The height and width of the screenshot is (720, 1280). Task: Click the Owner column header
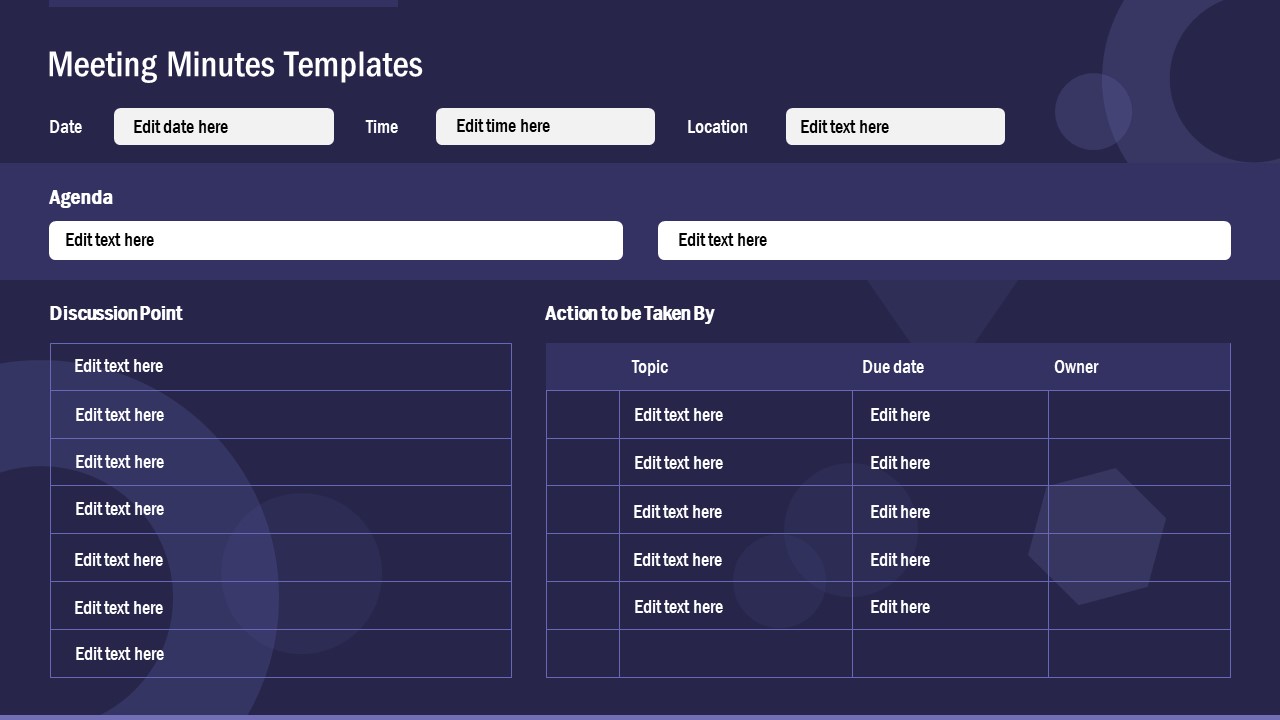[1076, 367]
